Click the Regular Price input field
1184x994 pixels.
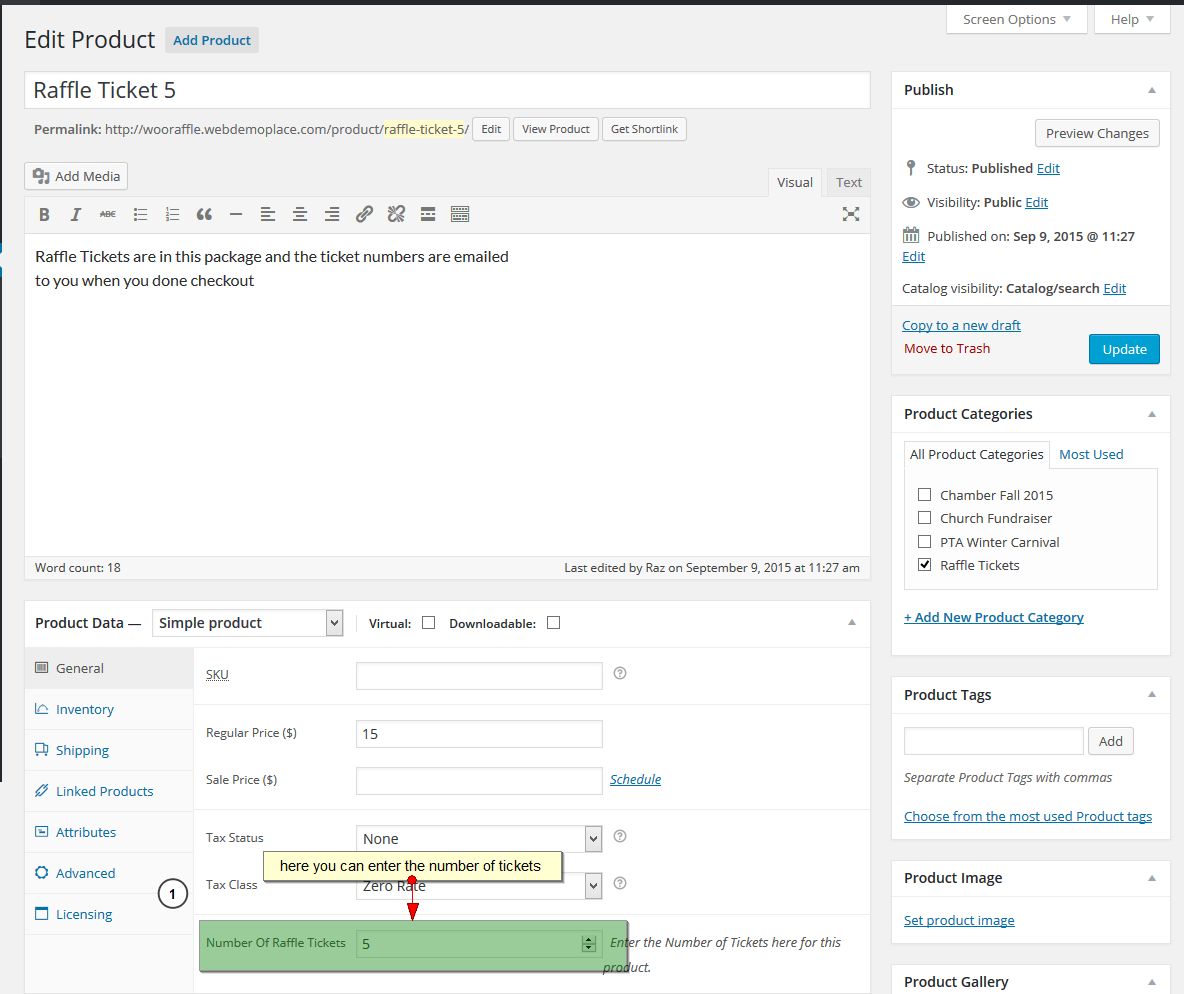(x=479, y=733)
